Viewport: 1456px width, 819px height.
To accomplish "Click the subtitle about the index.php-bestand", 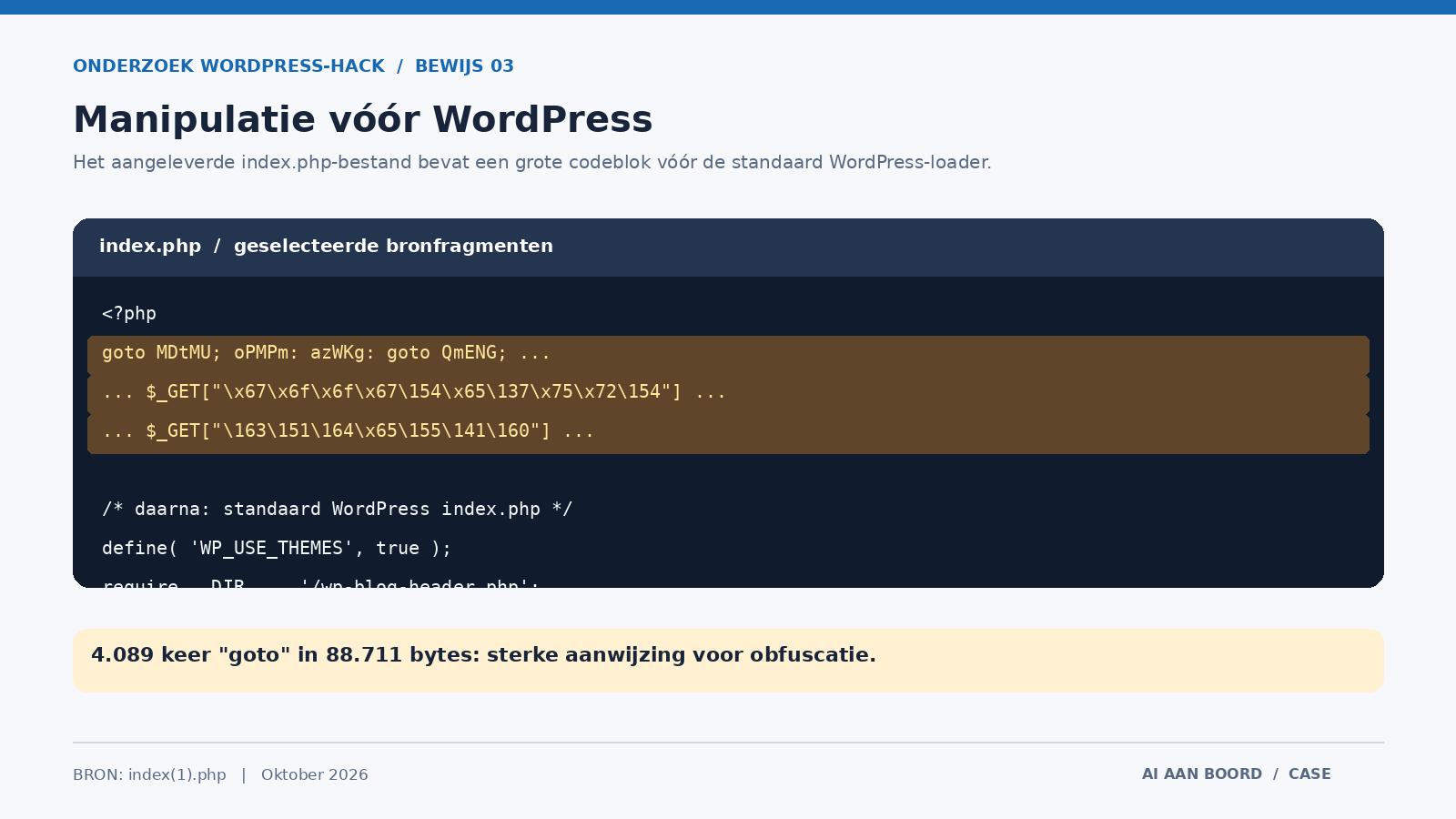I will [x=532, y=162].
